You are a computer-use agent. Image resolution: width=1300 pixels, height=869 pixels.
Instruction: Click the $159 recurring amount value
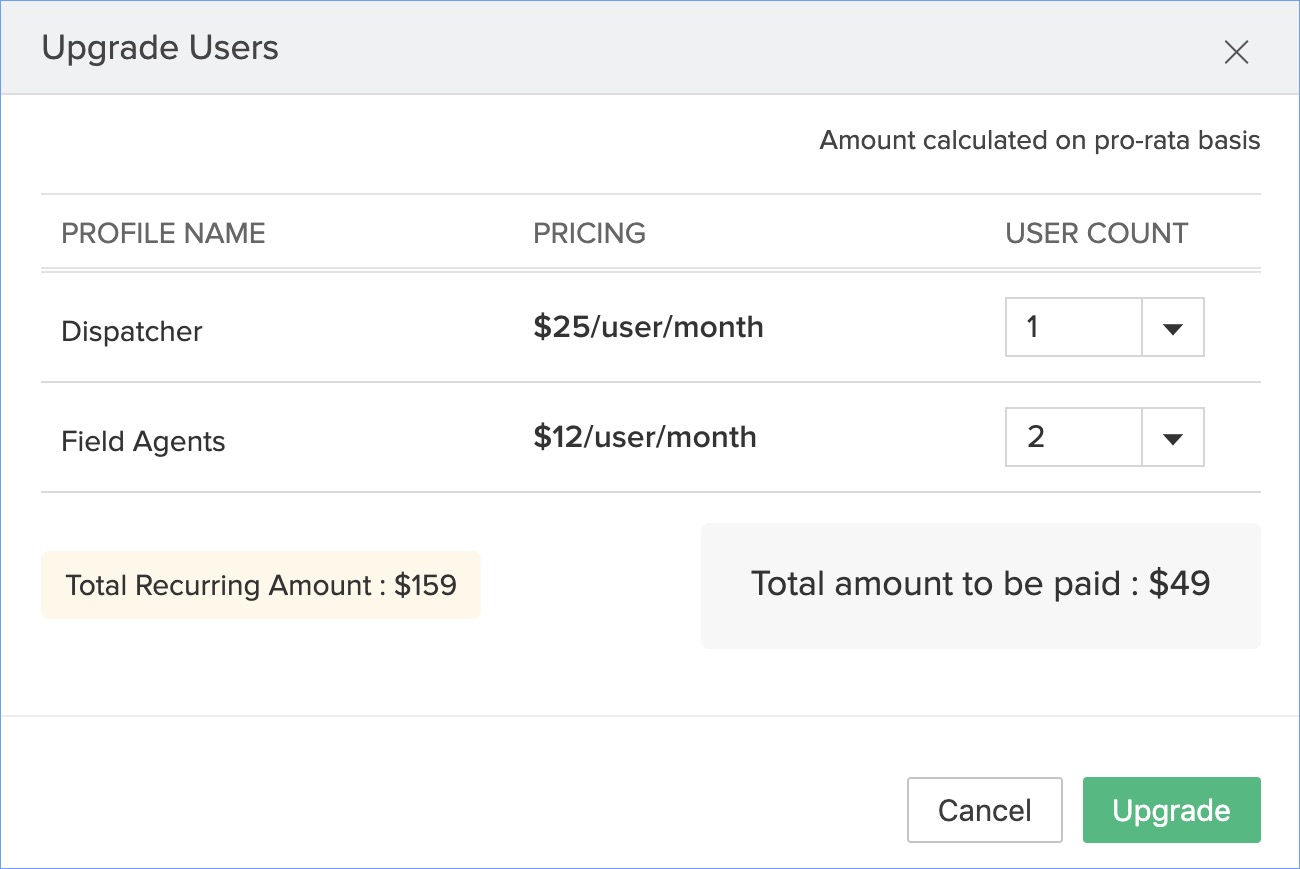pos(425,585)
